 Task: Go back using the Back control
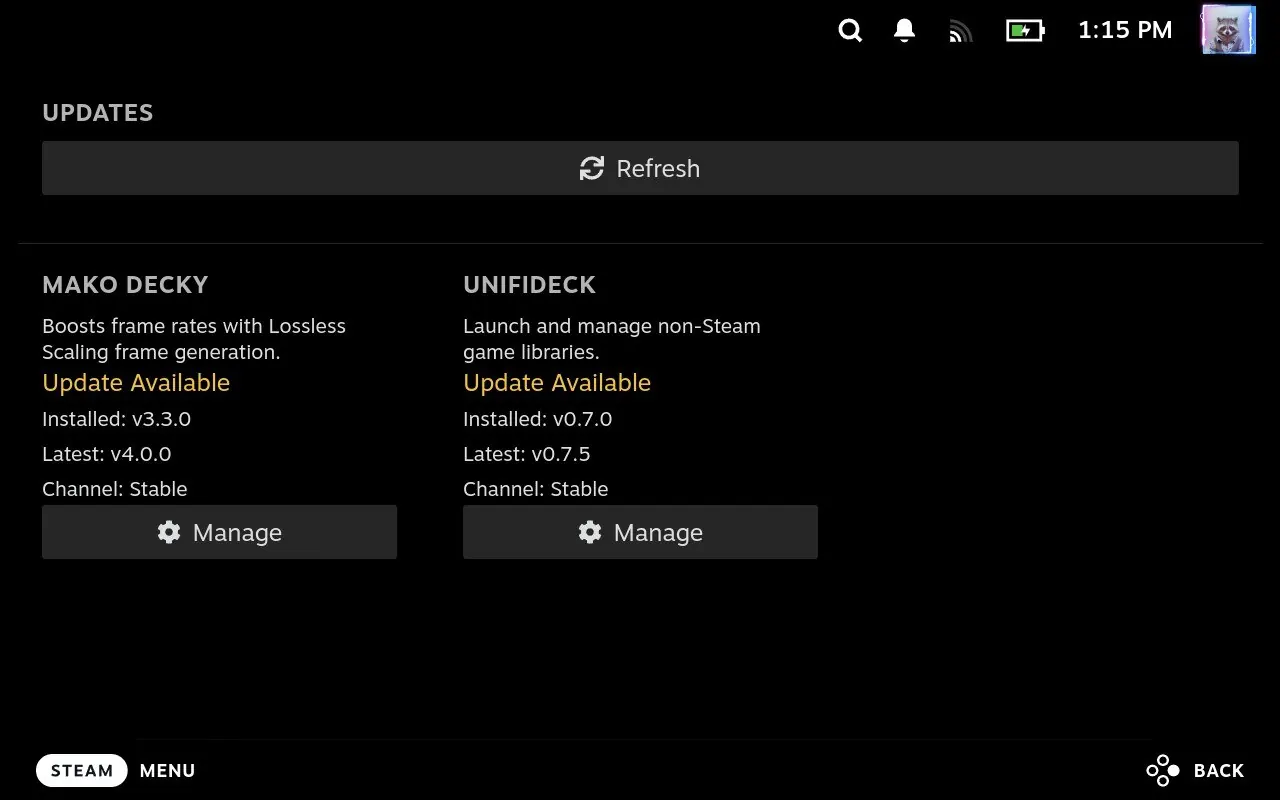click(x=1195, y=770)
